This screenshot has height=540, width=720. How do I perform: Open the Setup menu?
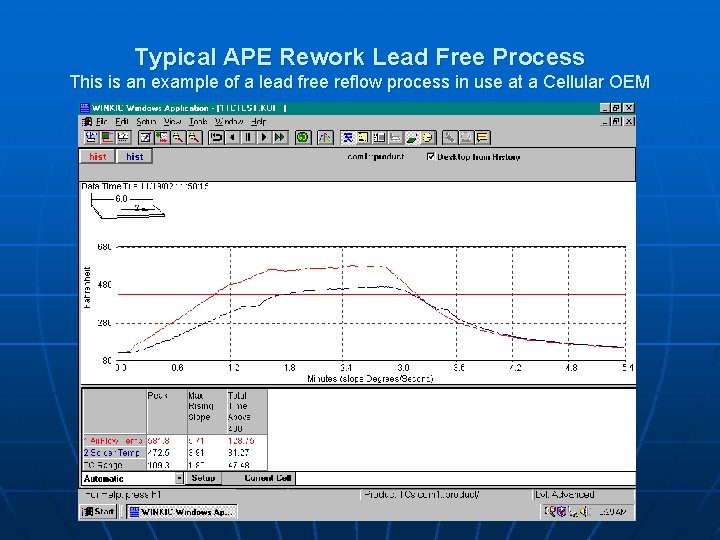click(x=146, y=122)
